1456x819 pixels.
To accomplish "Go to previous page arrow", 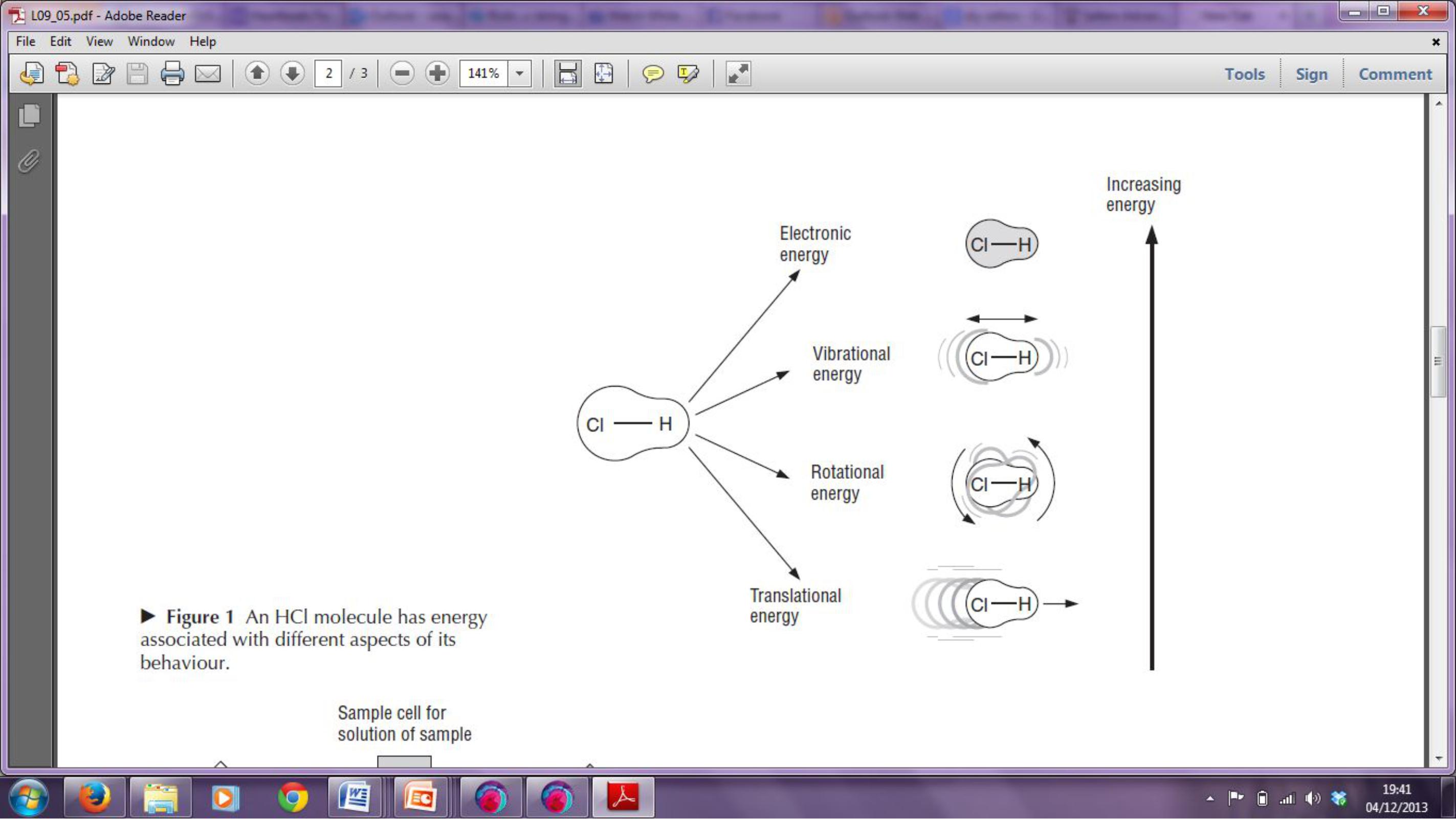I will coord(257,74).
